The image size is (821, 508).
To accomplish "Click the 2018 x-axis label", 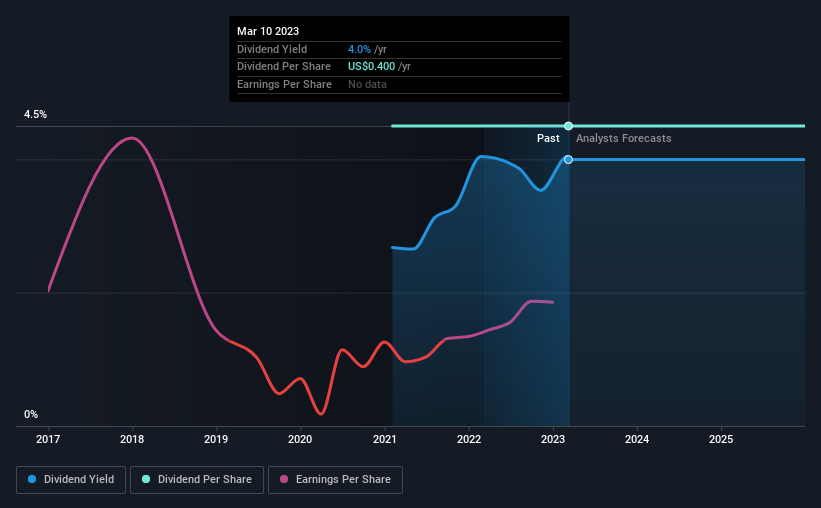I will click(x=132, y=439).
